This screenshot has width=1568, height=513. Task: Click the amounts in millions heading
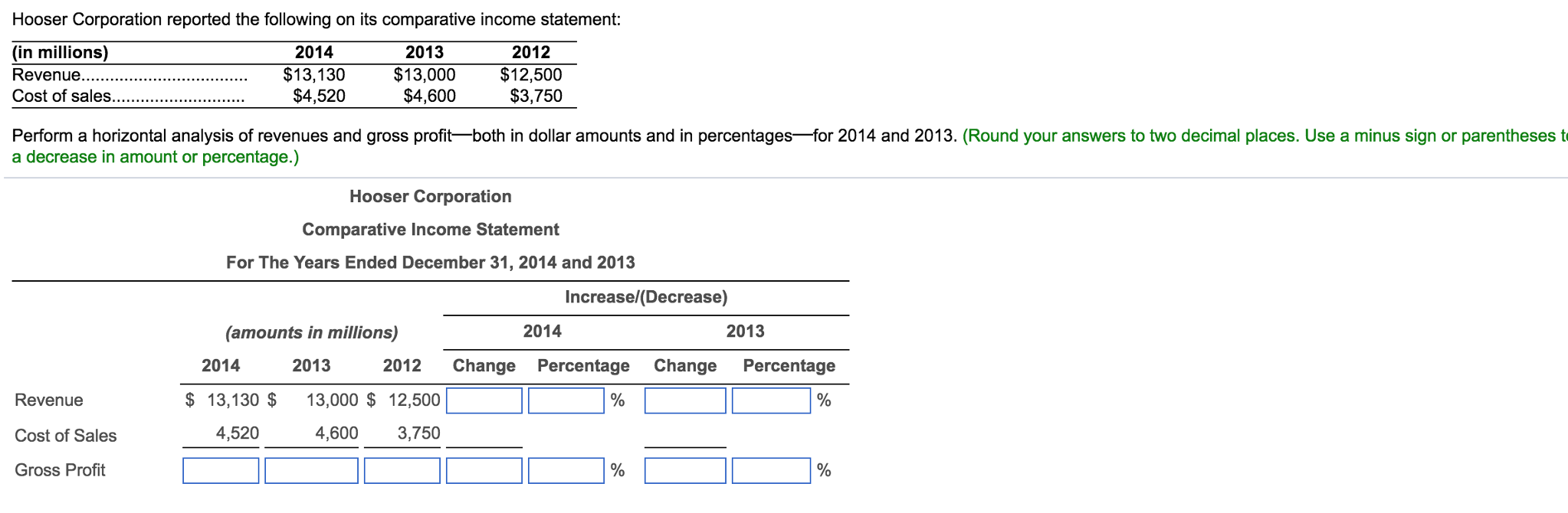pos(310,332)
